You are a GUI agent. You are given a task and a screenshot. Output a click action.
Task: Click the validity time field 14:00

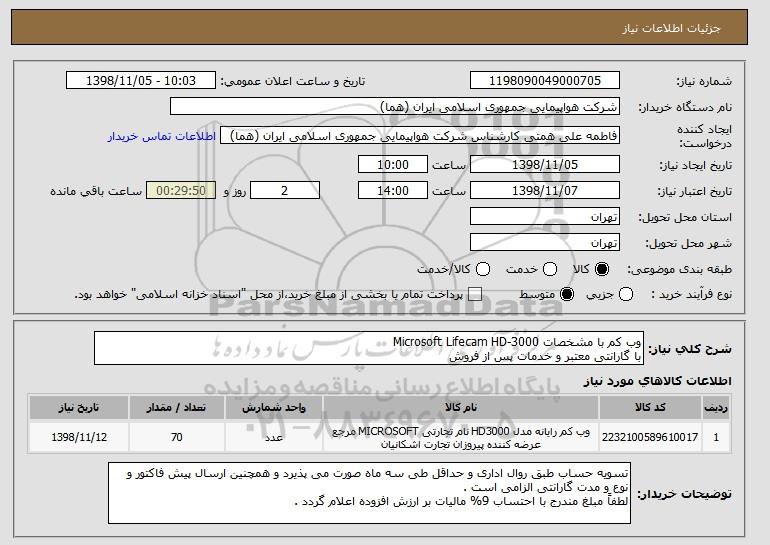[x=393, y=191]
